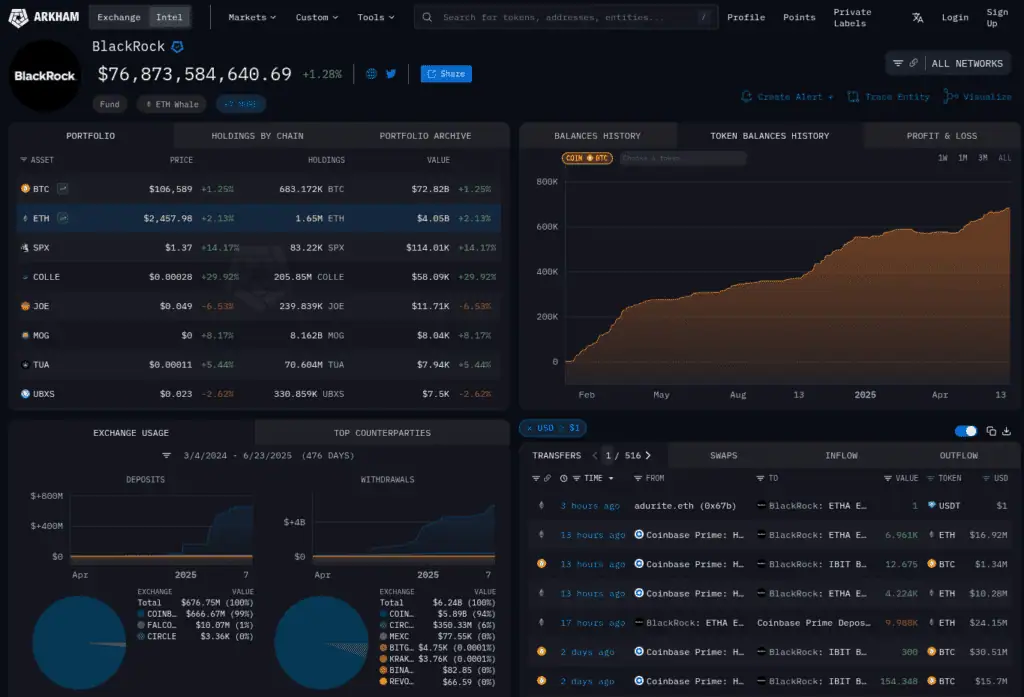This screenshot has width=1024, height=697.
Task: Click the network filter icon
Action: (898, 63)
